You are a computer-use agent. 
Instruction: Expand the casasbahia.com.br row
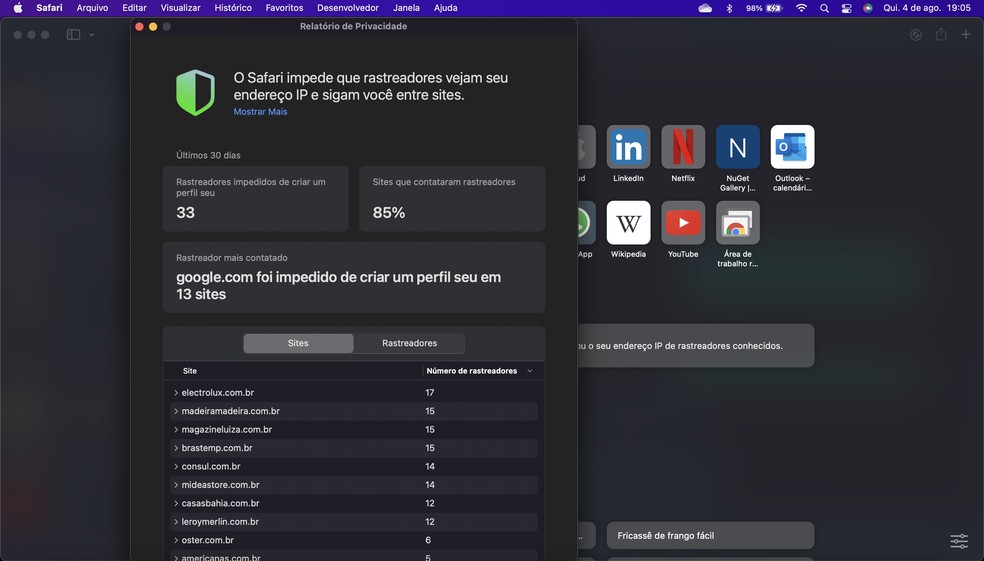point(176,503)
